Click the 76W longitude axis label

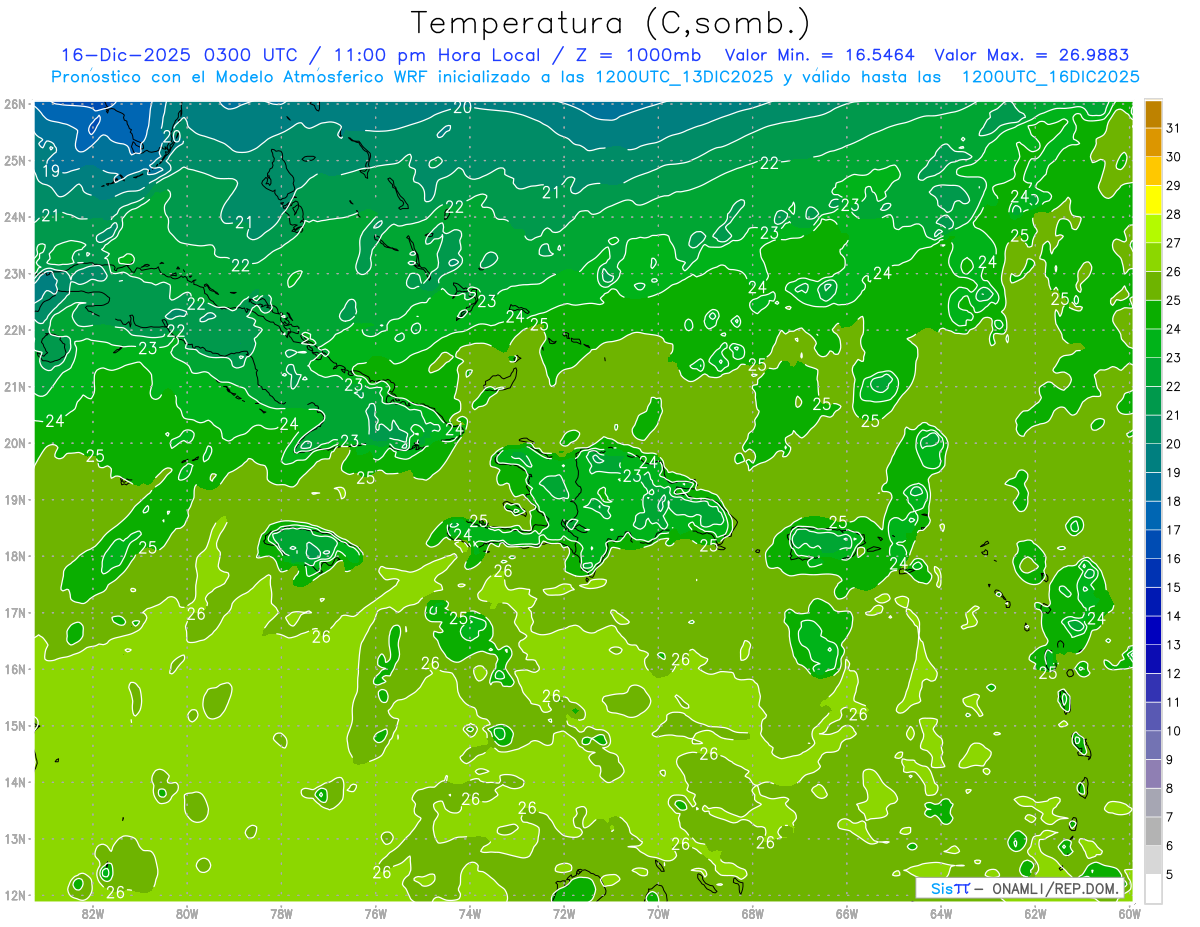tap(375, 913)
